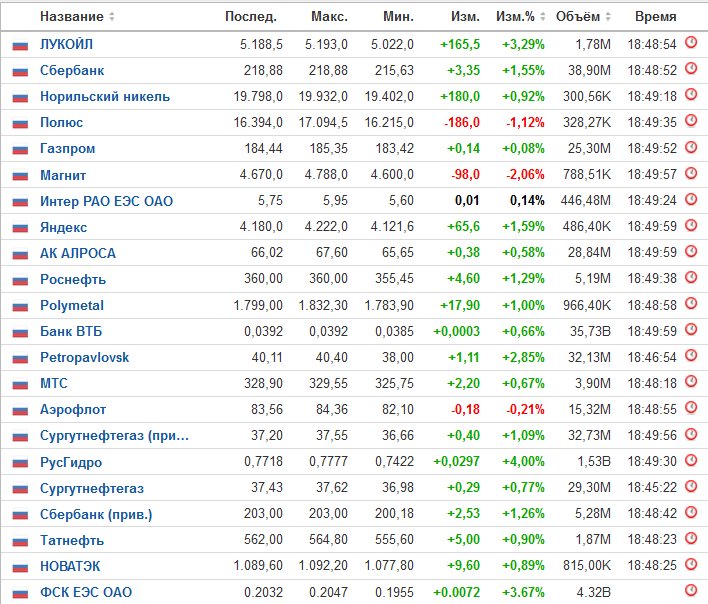This screenshot has height=604, width=708.
Task: Open the Банк ВТБ link
Action: coord(71,331)
